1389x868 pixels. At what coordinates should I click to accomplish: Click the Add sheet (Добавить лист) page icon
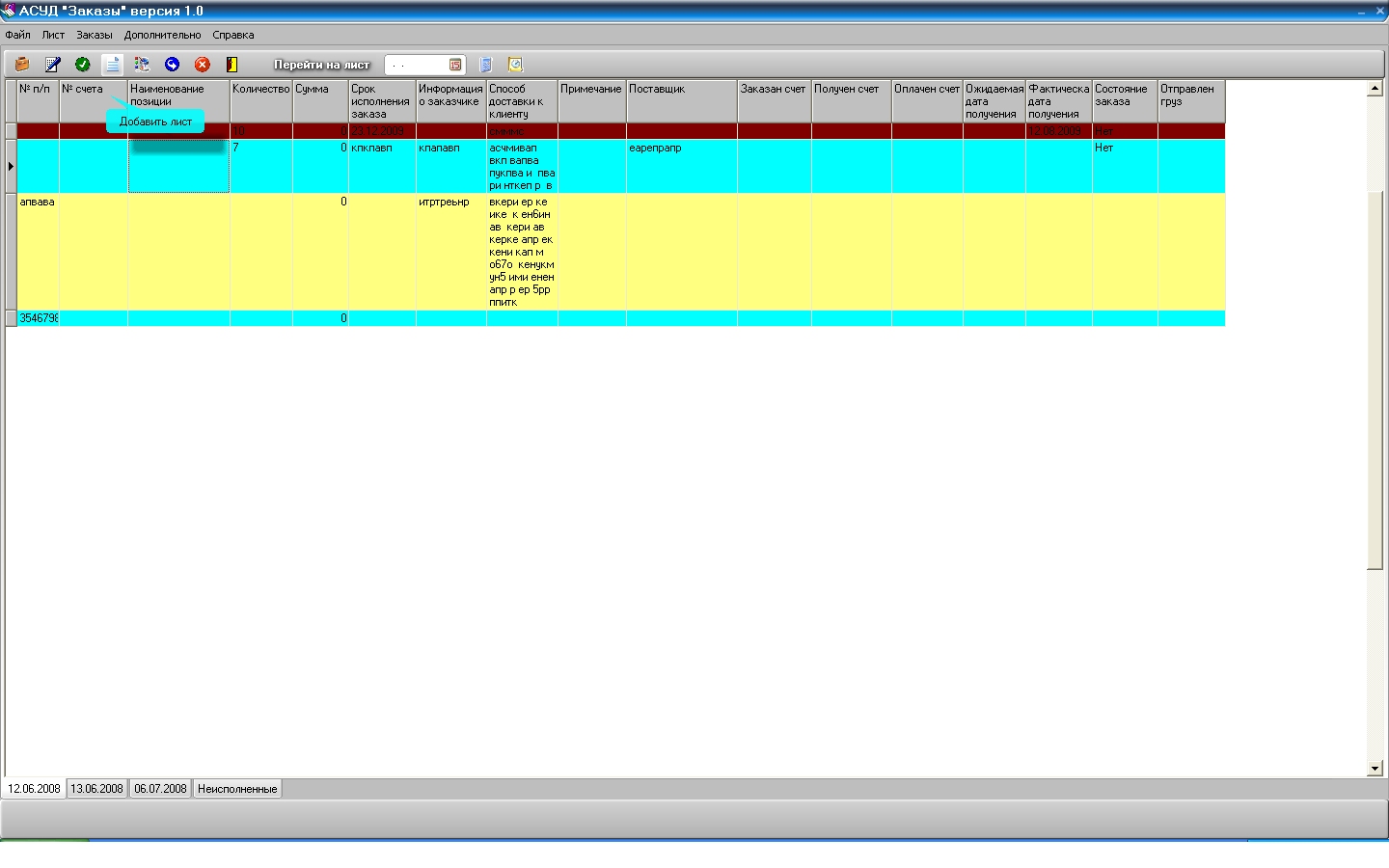point(113,65)
